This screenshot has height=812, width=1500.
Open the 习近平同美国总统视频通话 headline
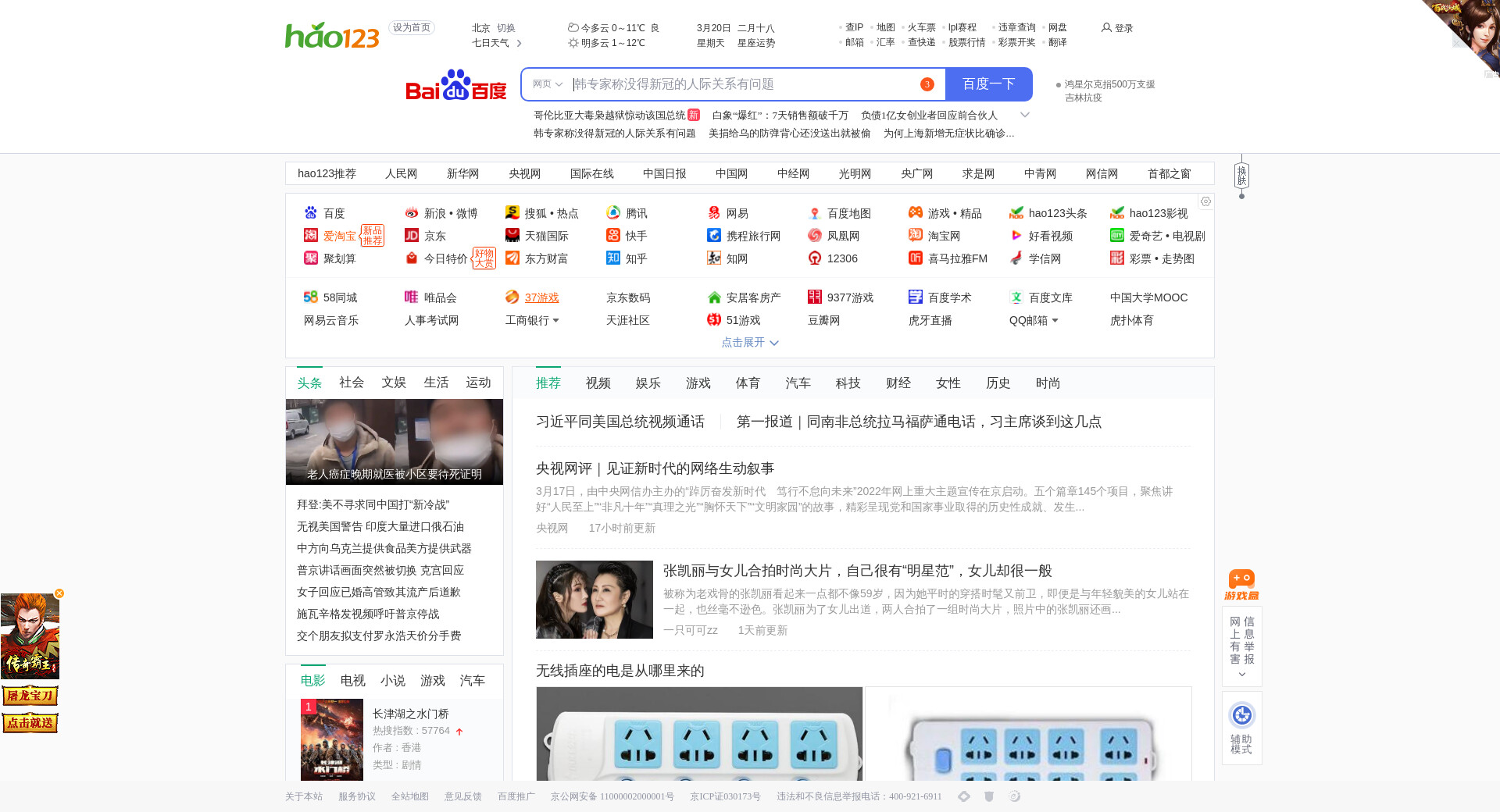click(620, 422)
